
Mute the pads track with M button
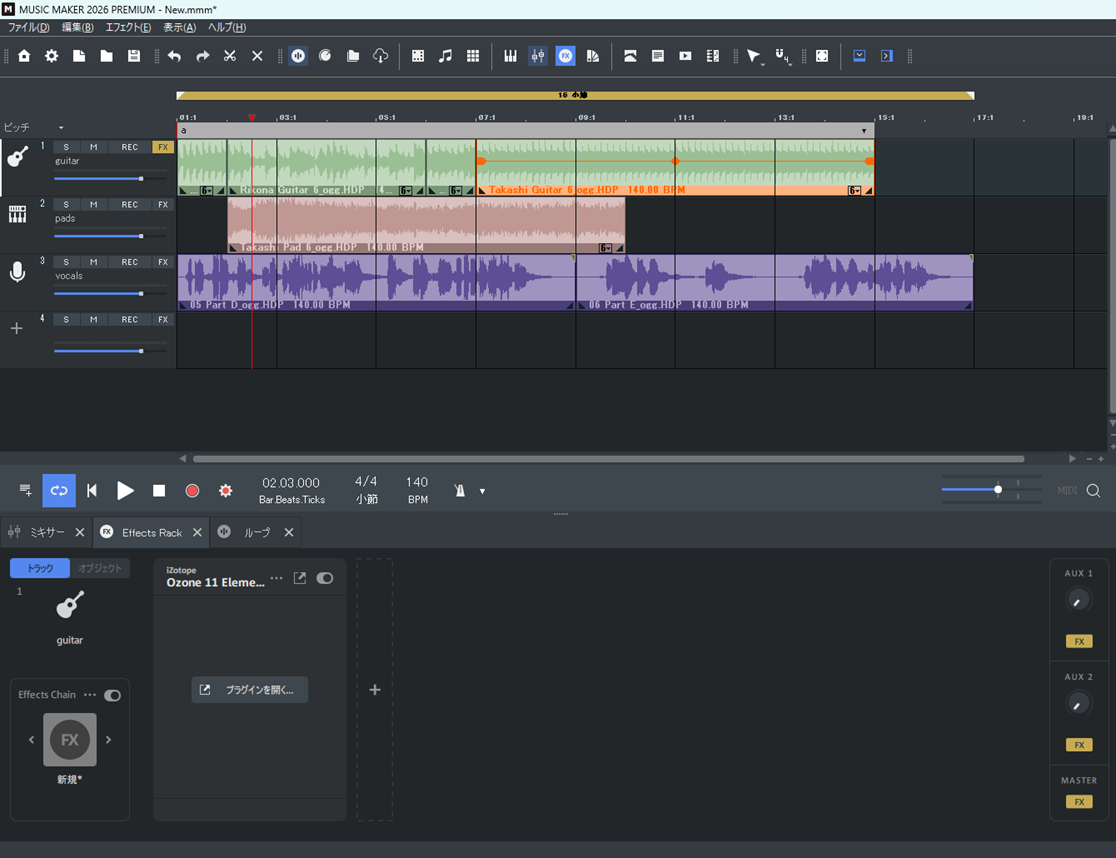click(93, 205)
